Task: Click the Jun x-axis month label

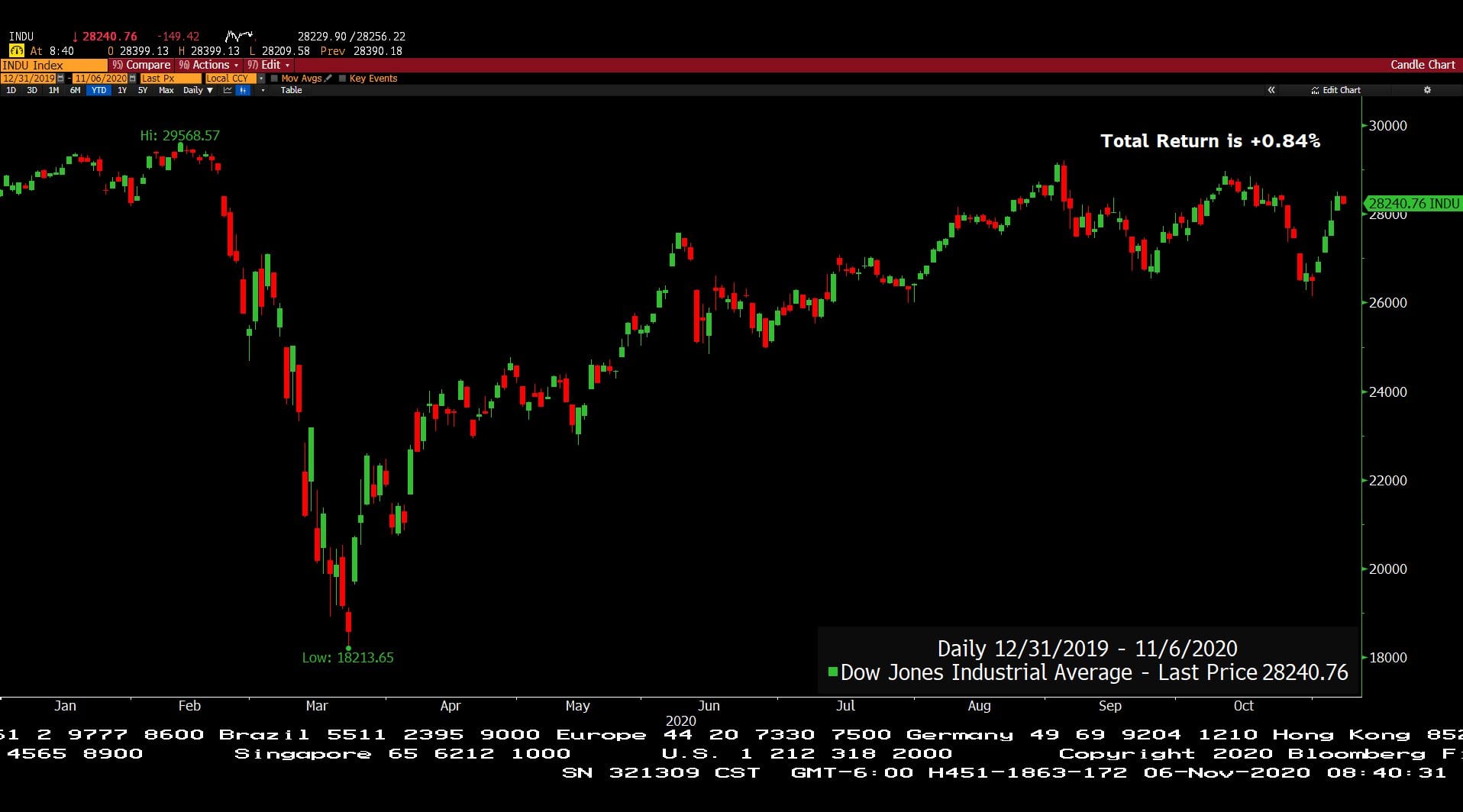Action: [x=709, y=706]
